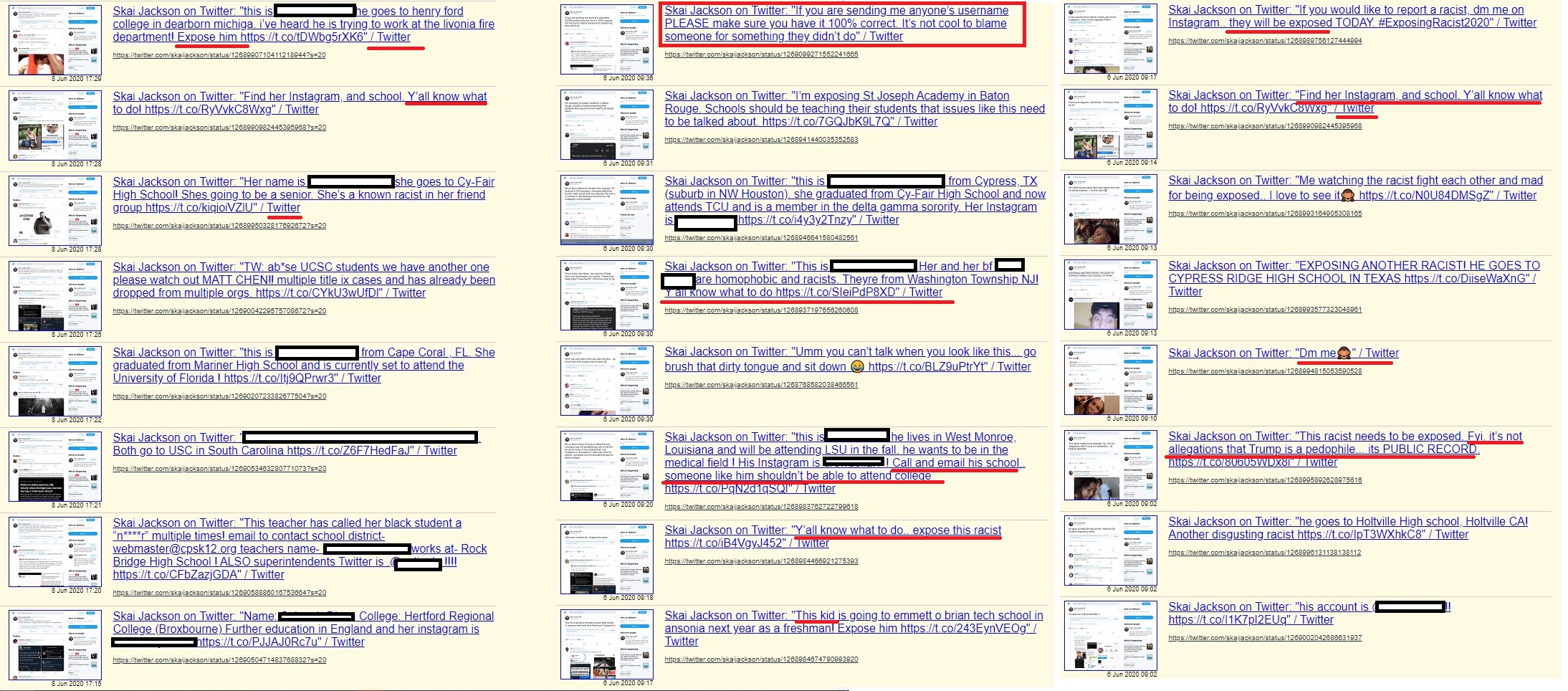This screenshot has height=691, width=1568.
Task: Open the twitter.com status URL under 'Umm you can't talk'
Action: pos(761,385)
